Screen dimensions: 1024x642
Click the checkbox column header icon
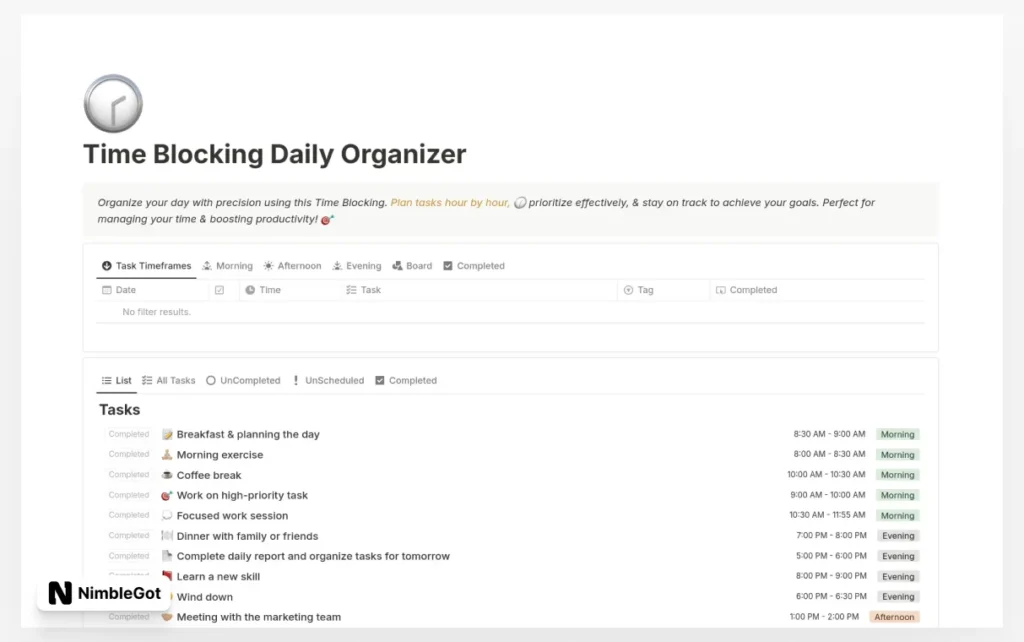pyautogui.click(x=219, y=290)
